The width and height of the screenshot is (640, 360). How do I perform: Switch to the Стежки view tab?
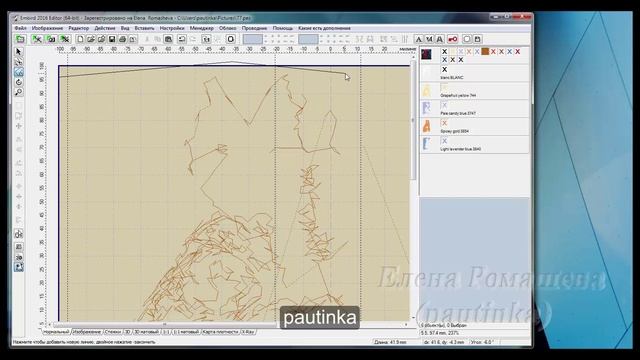(x=113, y=332)
